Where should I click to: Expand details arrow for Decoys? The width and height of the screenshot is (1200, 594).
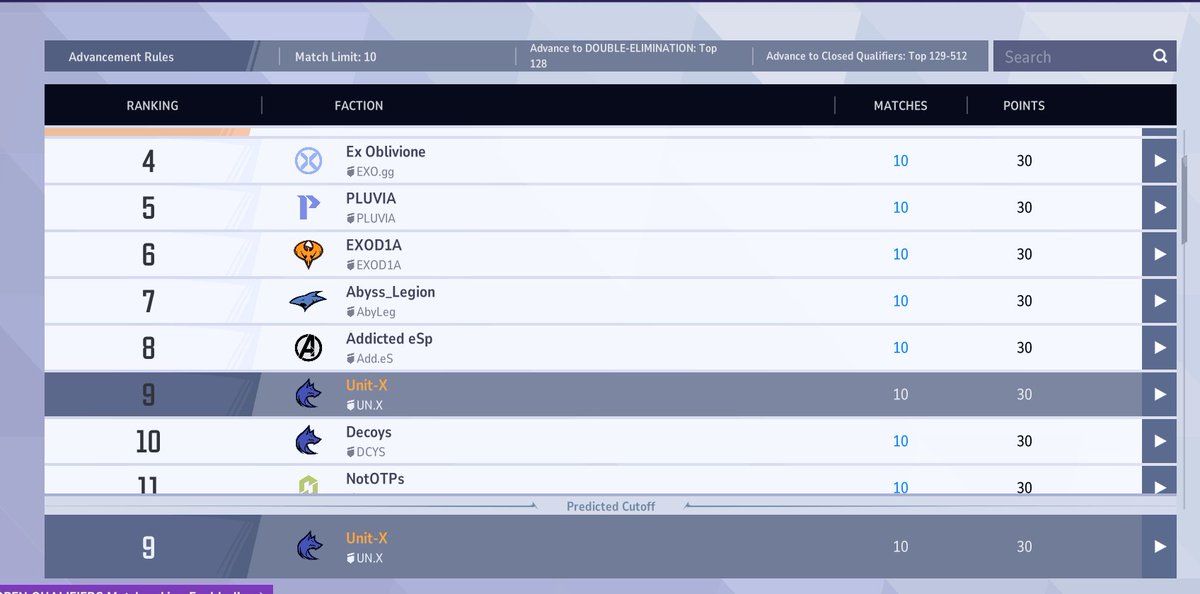click(1159, 441)
